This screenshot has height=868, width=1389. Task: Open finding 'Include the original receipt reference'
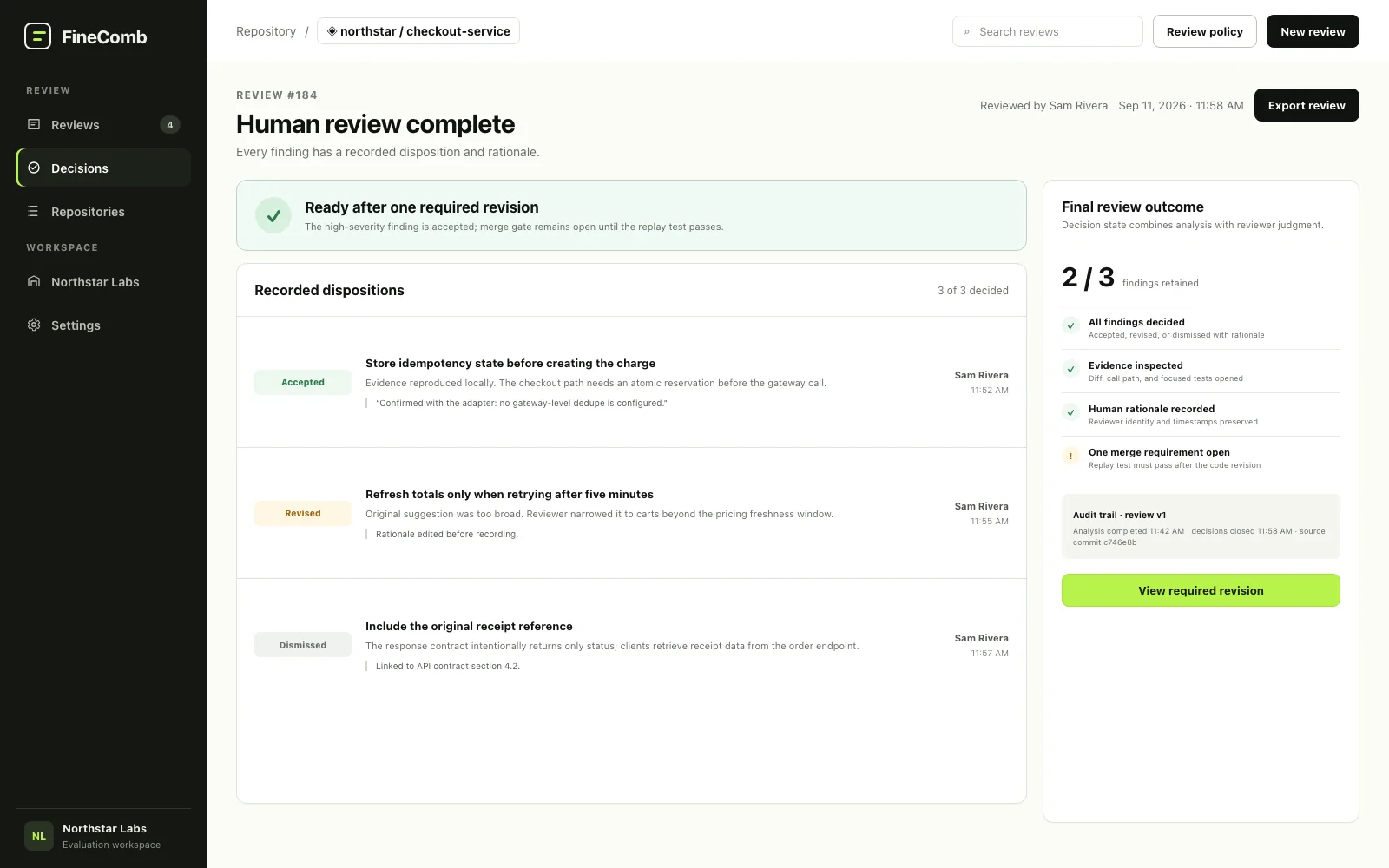[x=469, y=626]
